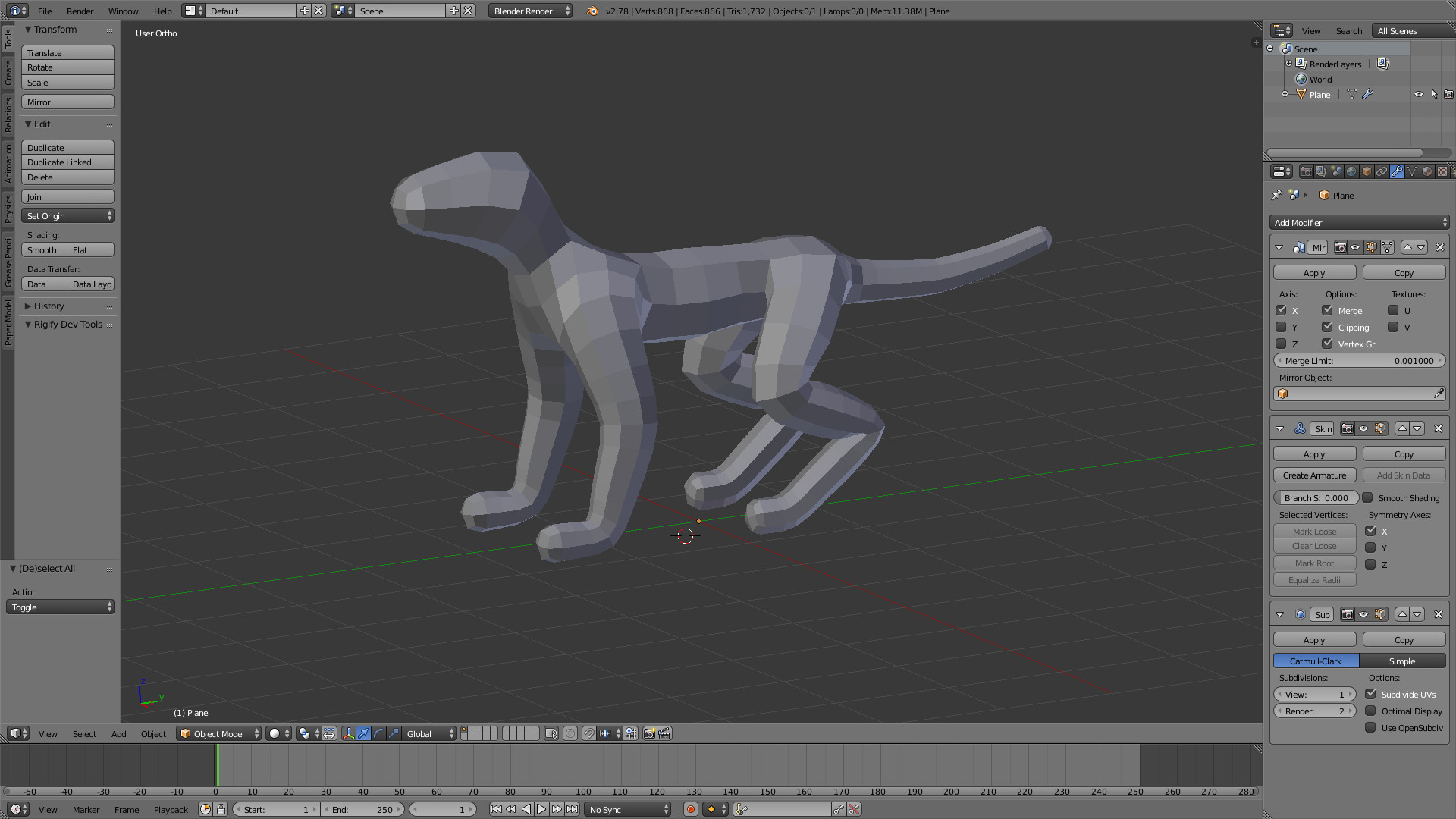Toggle the Merge option checkbox
This screenshot has width=1456, height=819.
[1327, 310]
